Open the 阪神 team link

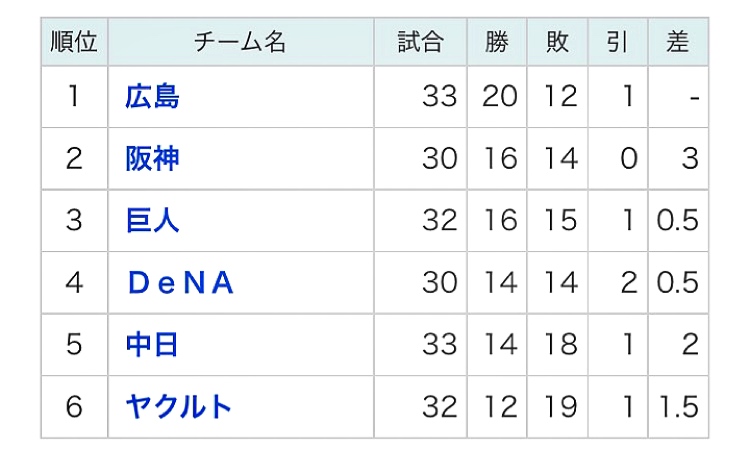coord(152,159)
